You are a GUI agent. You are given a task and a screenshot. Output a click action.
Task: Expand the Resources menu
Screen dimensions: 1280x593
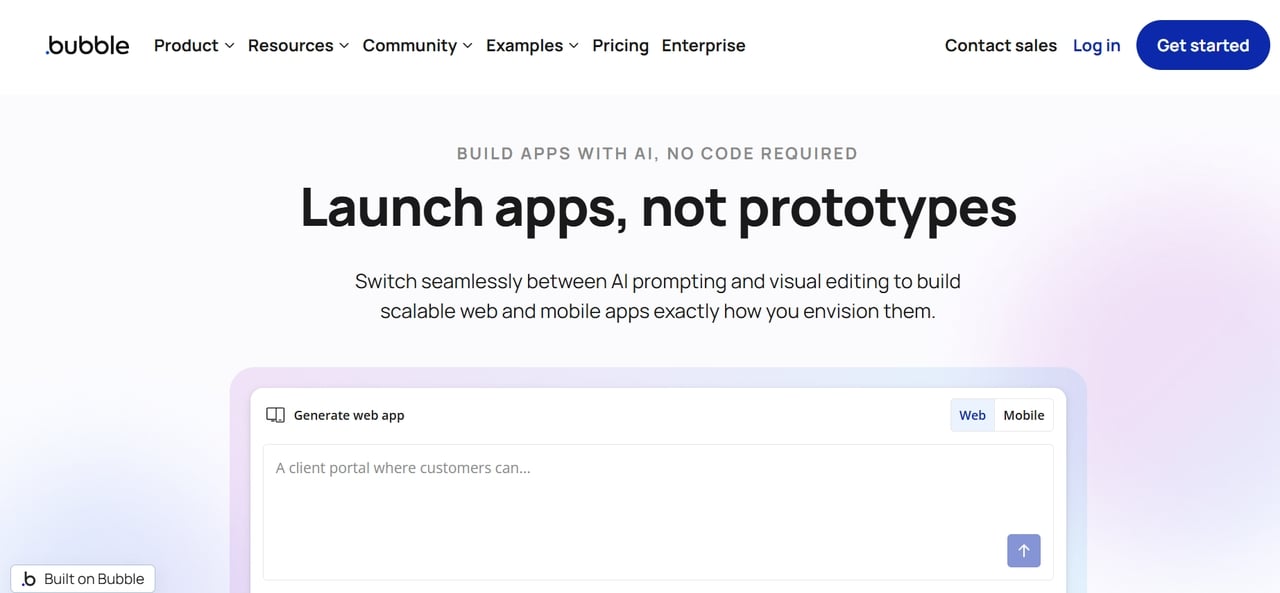pyautogui.click(x=298, y=45)
